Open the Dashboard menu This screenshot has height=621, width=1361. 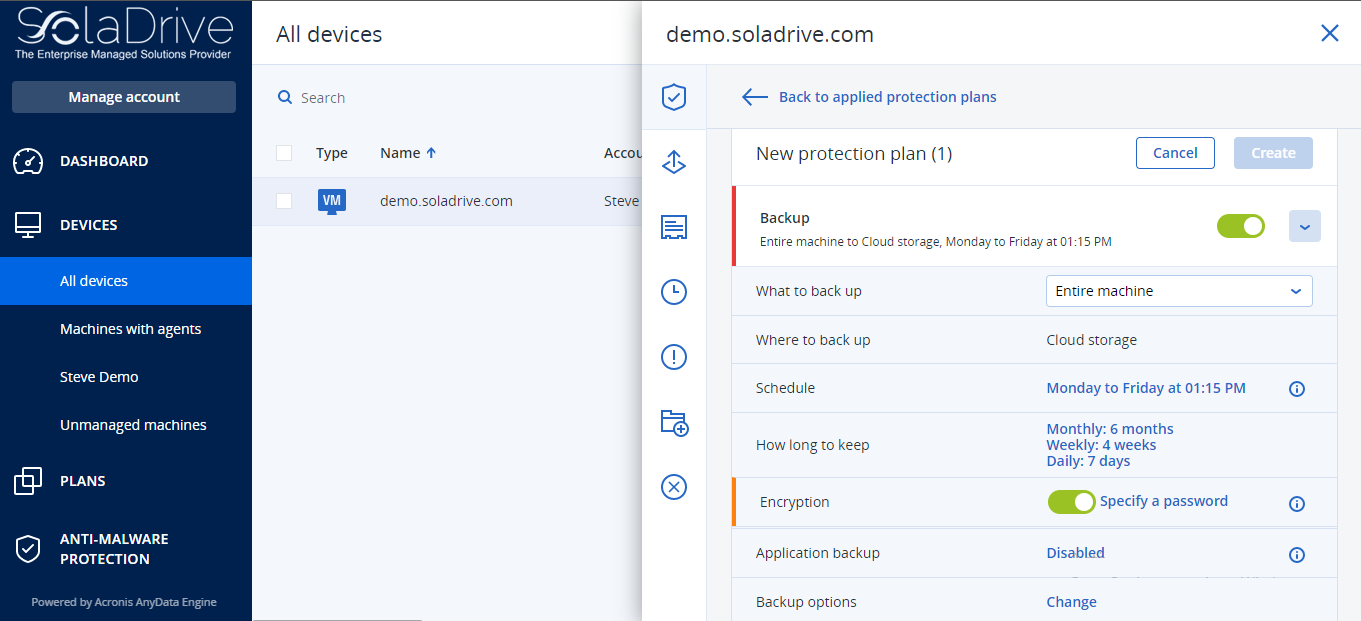click(x=104, y=161)
